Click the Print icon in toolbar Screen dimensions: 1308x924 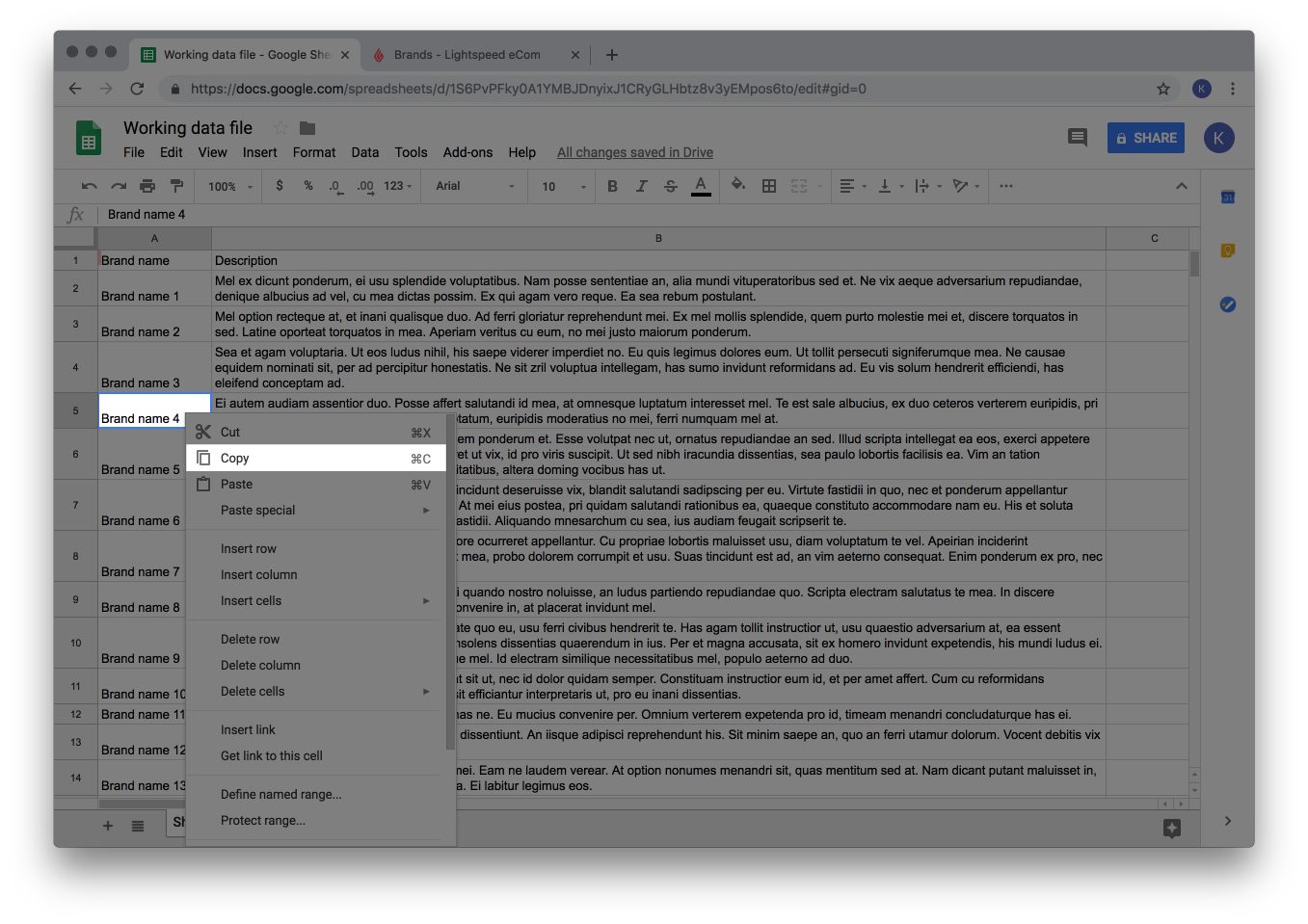coord(147,186)
